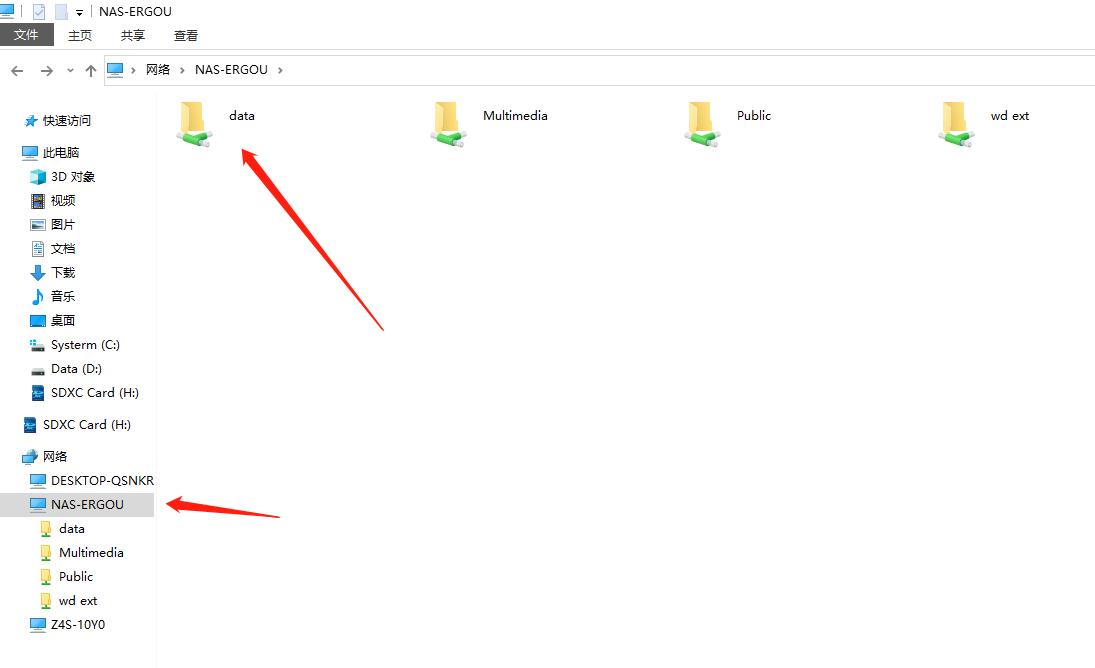Image resolution: width=1095 pixels, height=668 pixels.
Task: Open SDXC Card (H:) under 此电脑
Action: point(94,392)
